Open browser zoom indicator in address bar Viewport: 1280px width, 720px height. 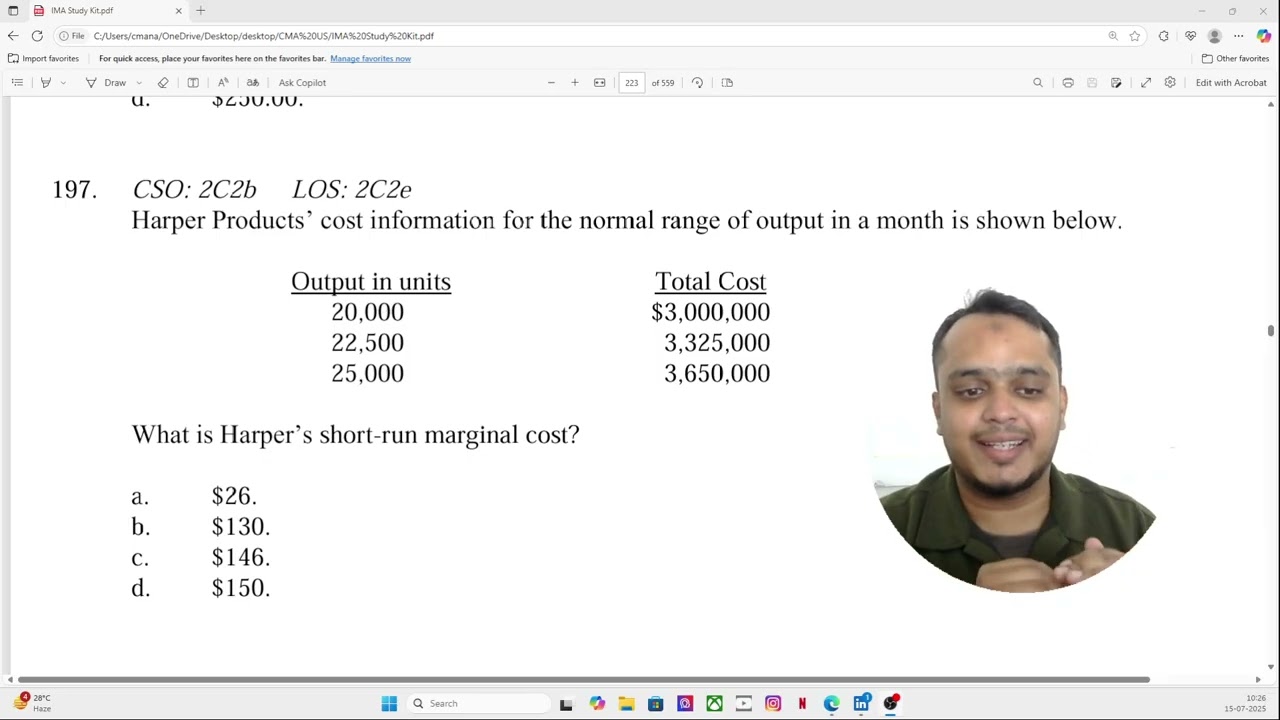(1113, 36)
